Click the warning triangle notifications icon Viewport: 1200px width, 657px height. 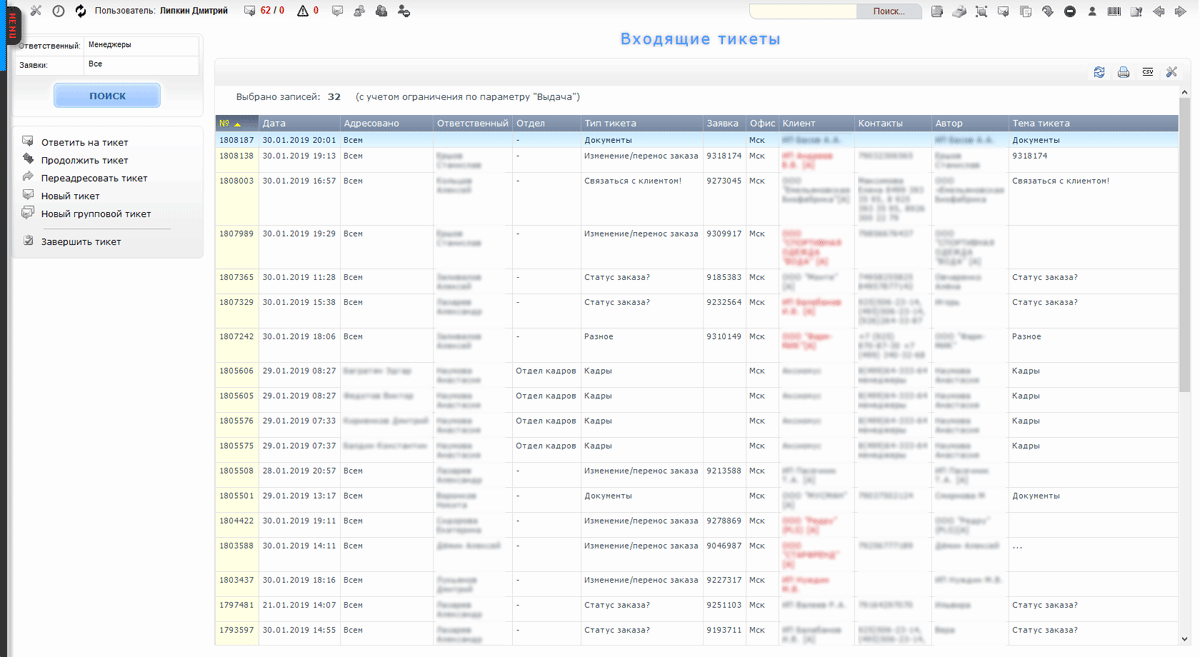(303, 11)
